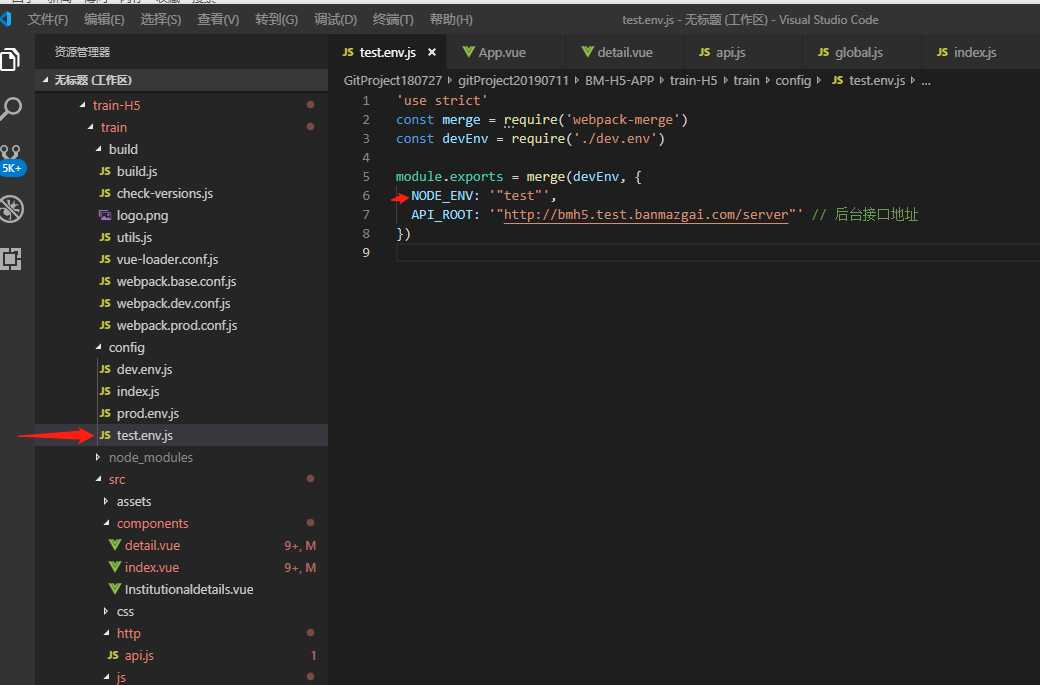This screenshot has height=685, width=1040.
Task: Open Institutionaldetails.vue file
Action: pyautogui.click(x=181, y=589)
